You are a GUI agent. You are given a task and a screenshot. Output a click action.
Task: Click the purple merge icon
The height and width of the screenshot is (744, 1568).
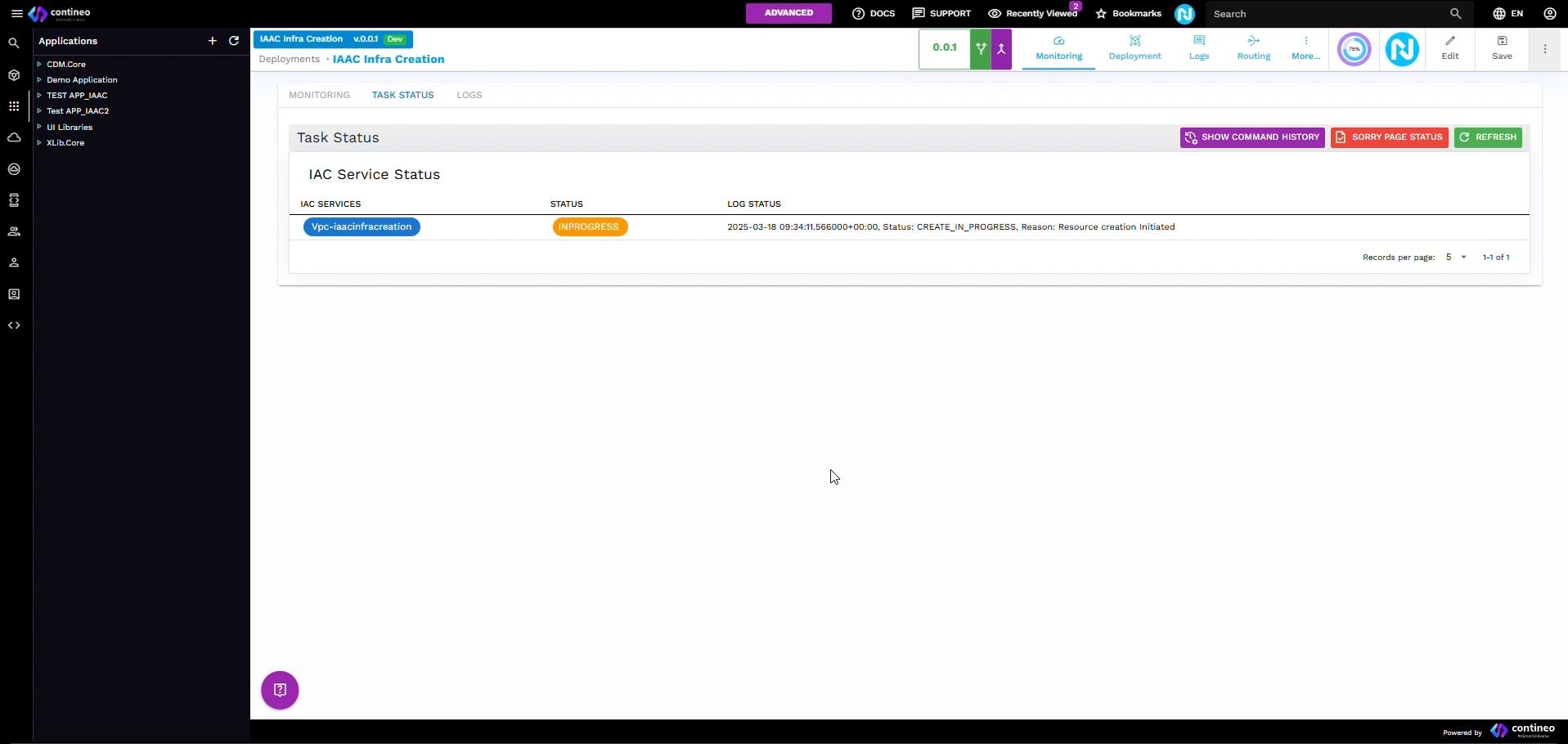[1001, 49]
